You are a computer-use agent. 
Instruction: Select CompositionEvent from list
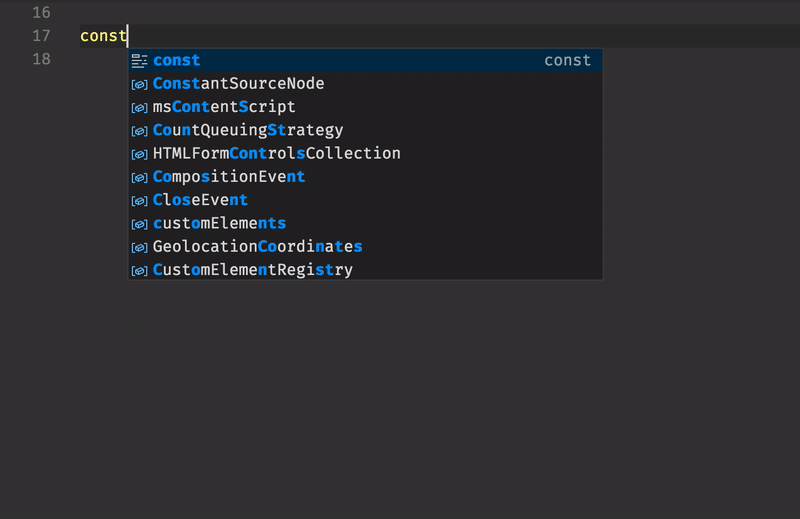pos(365,177)
